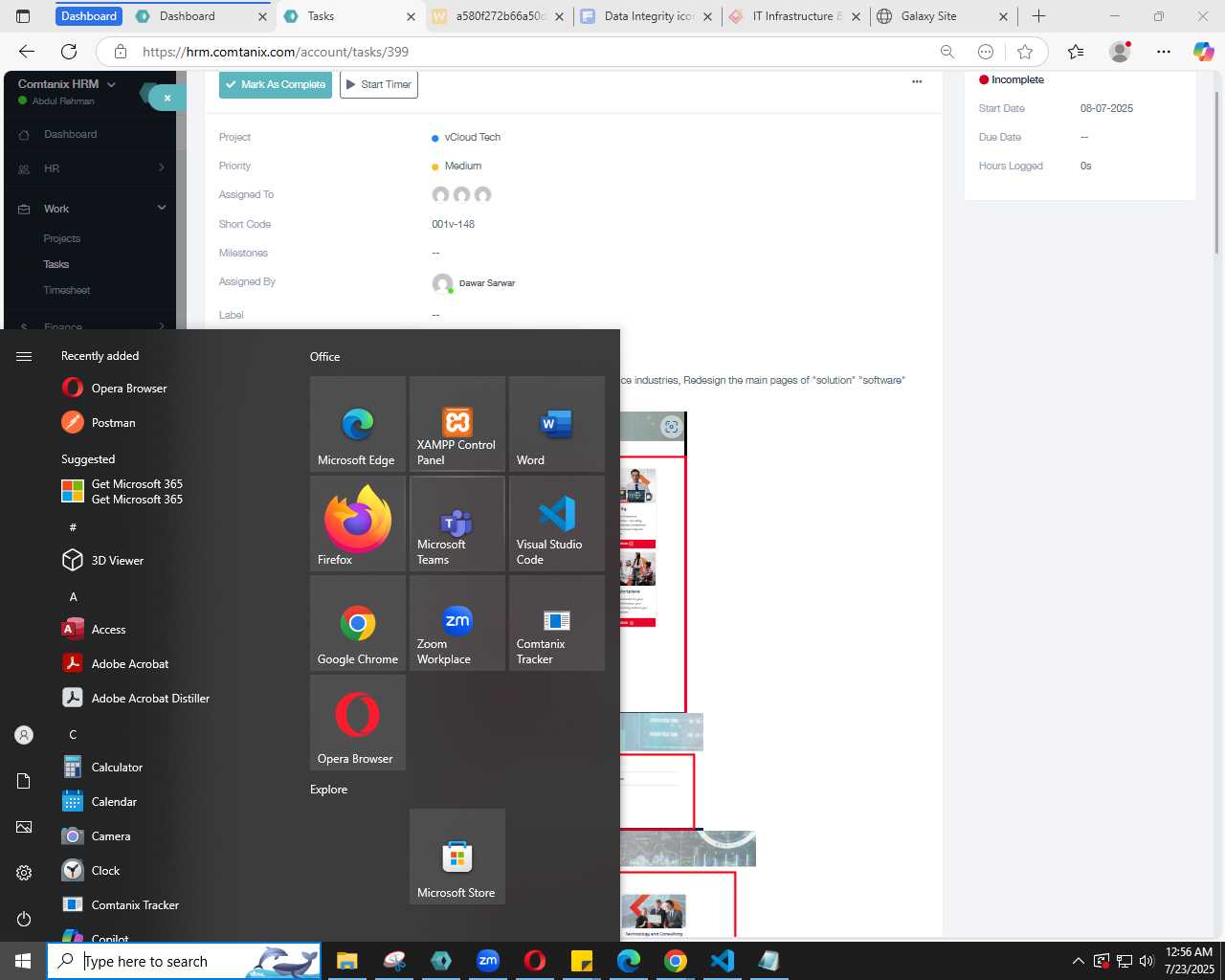Add page to favorites with the star icon

pyautogui.click(x=1025, y=52)
